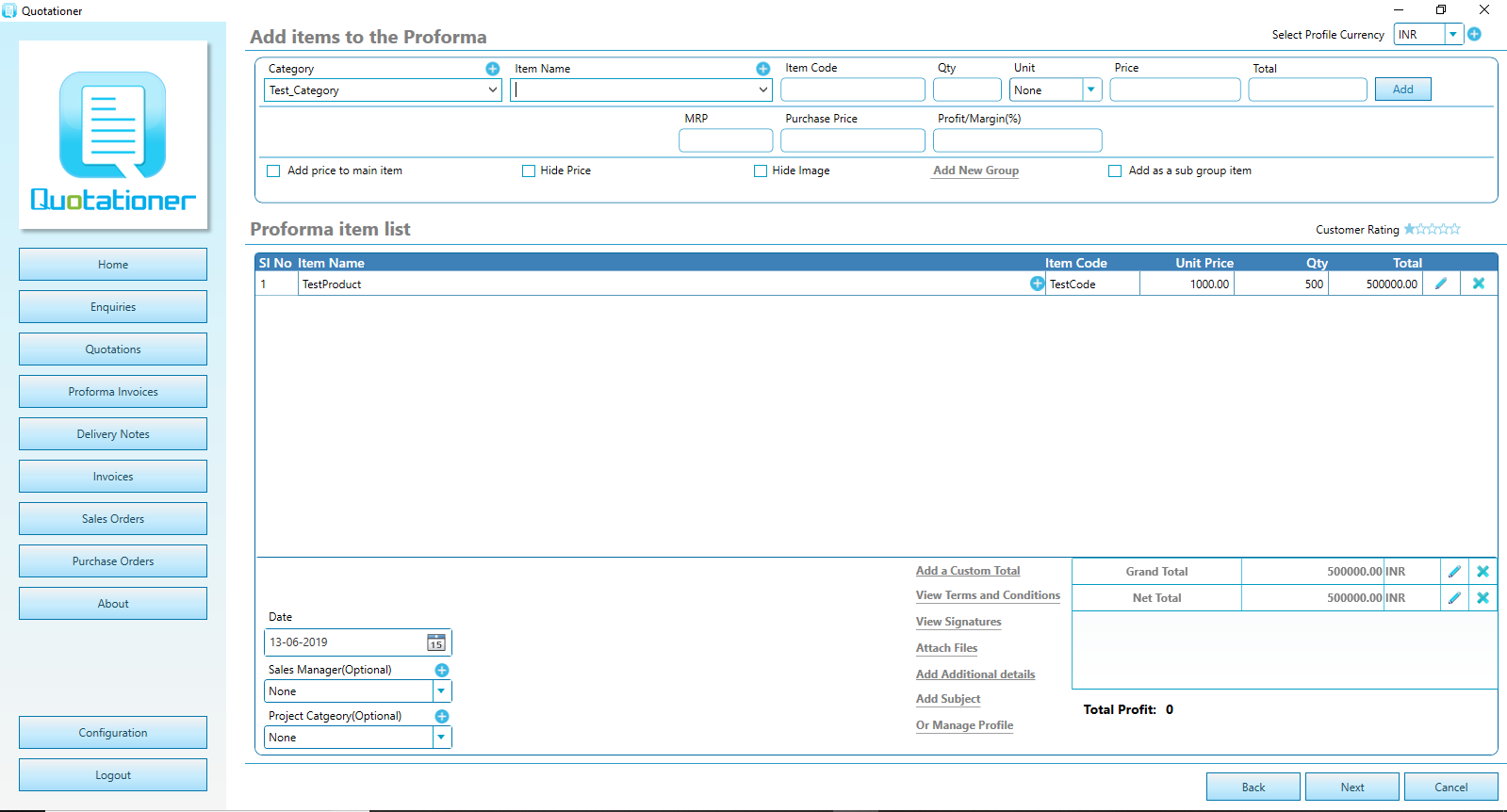Expand TestProduct row with plus icon

(x=1037, y=284)
